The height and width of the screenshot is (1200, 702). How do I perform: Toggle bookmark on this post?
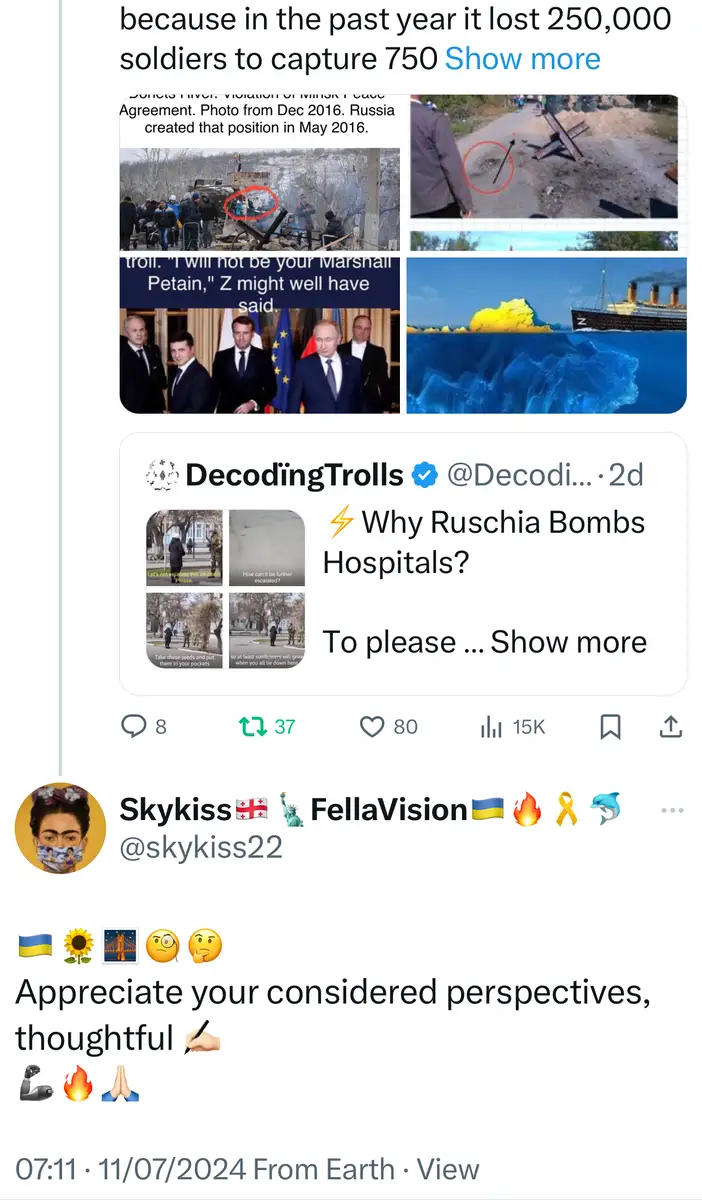610,727
